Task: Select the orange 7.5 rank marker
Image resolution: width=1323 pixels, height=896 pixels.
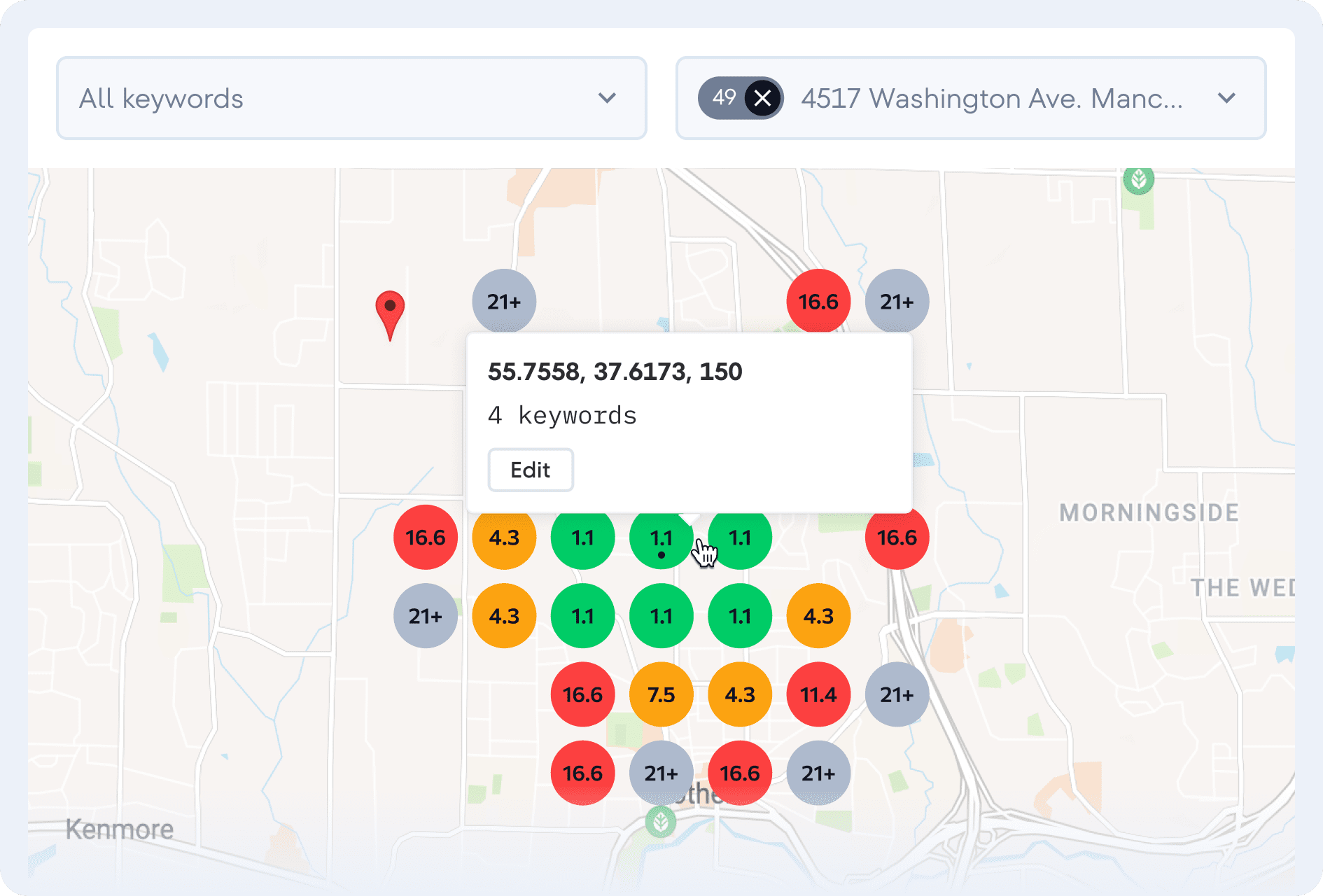Action: pos(661,694)
